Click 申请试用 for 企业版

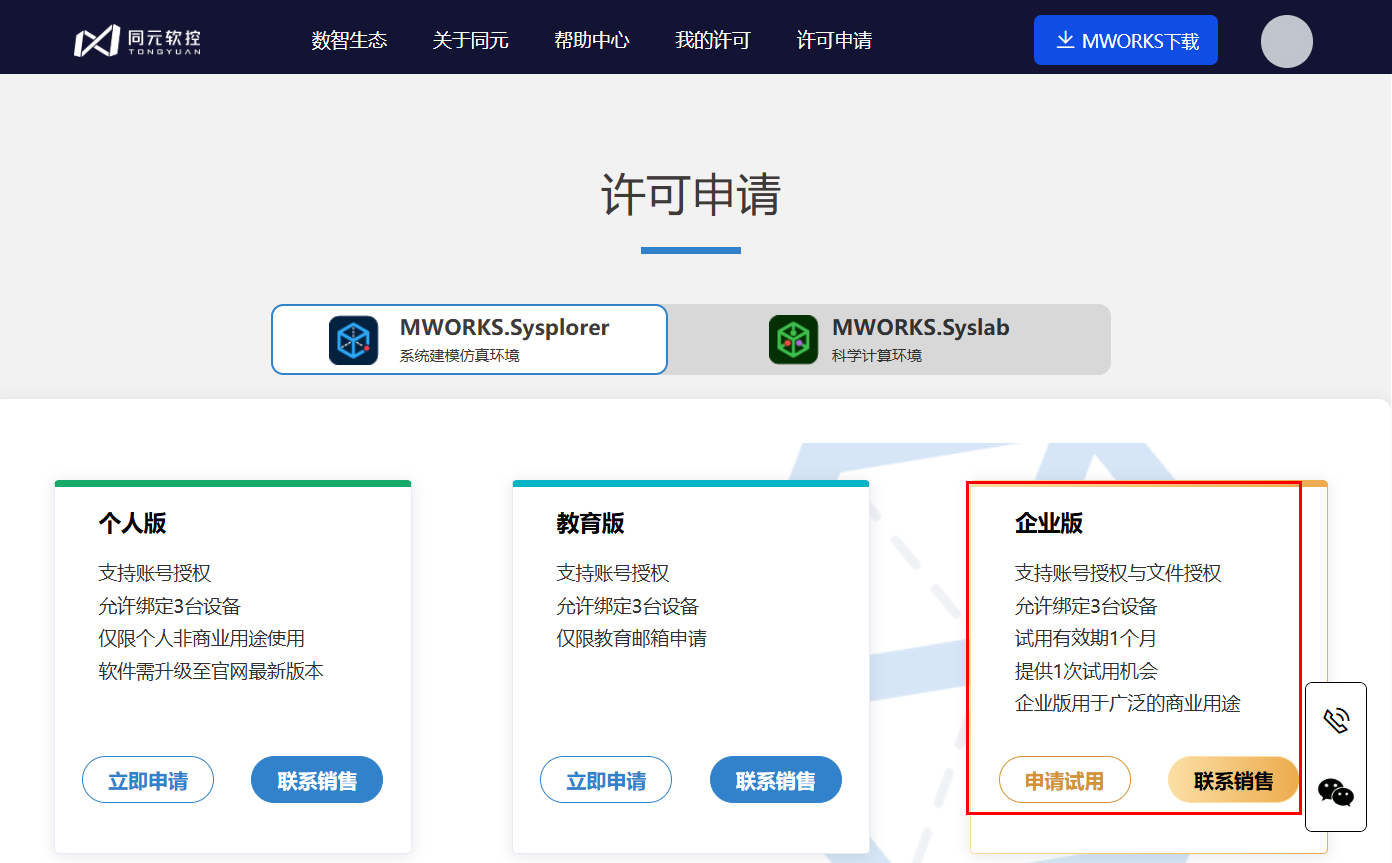(x=1064, y=780)
